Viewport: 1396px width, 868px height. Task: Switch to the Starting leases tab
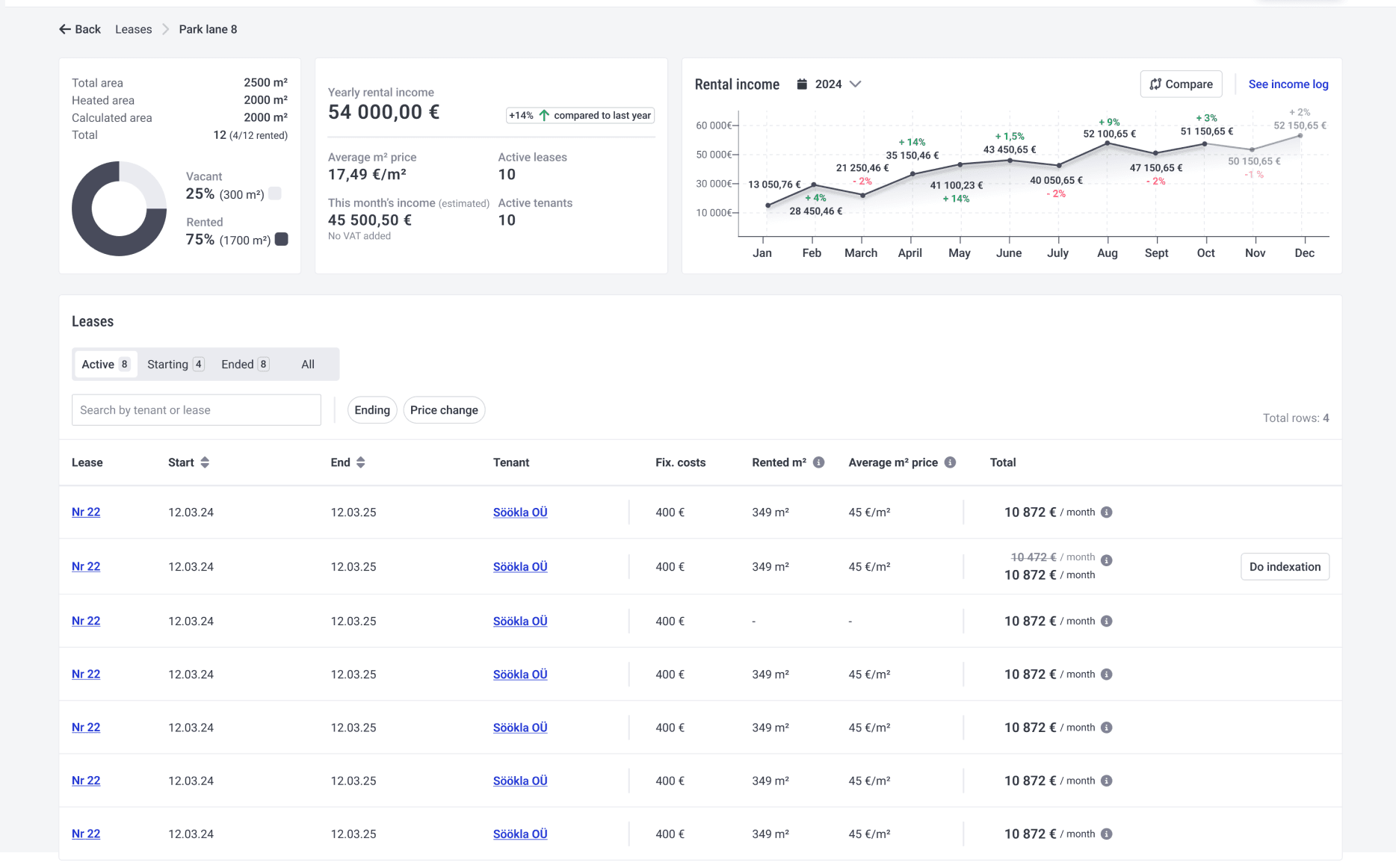(175, 364)
